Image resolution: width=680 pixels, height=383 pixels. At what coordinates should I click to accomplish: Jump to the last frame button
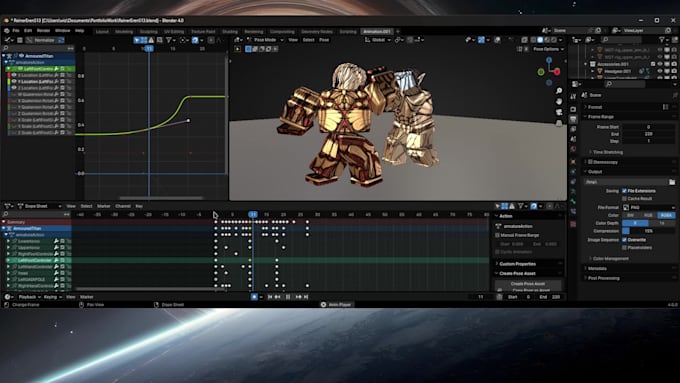pos(306,297)
